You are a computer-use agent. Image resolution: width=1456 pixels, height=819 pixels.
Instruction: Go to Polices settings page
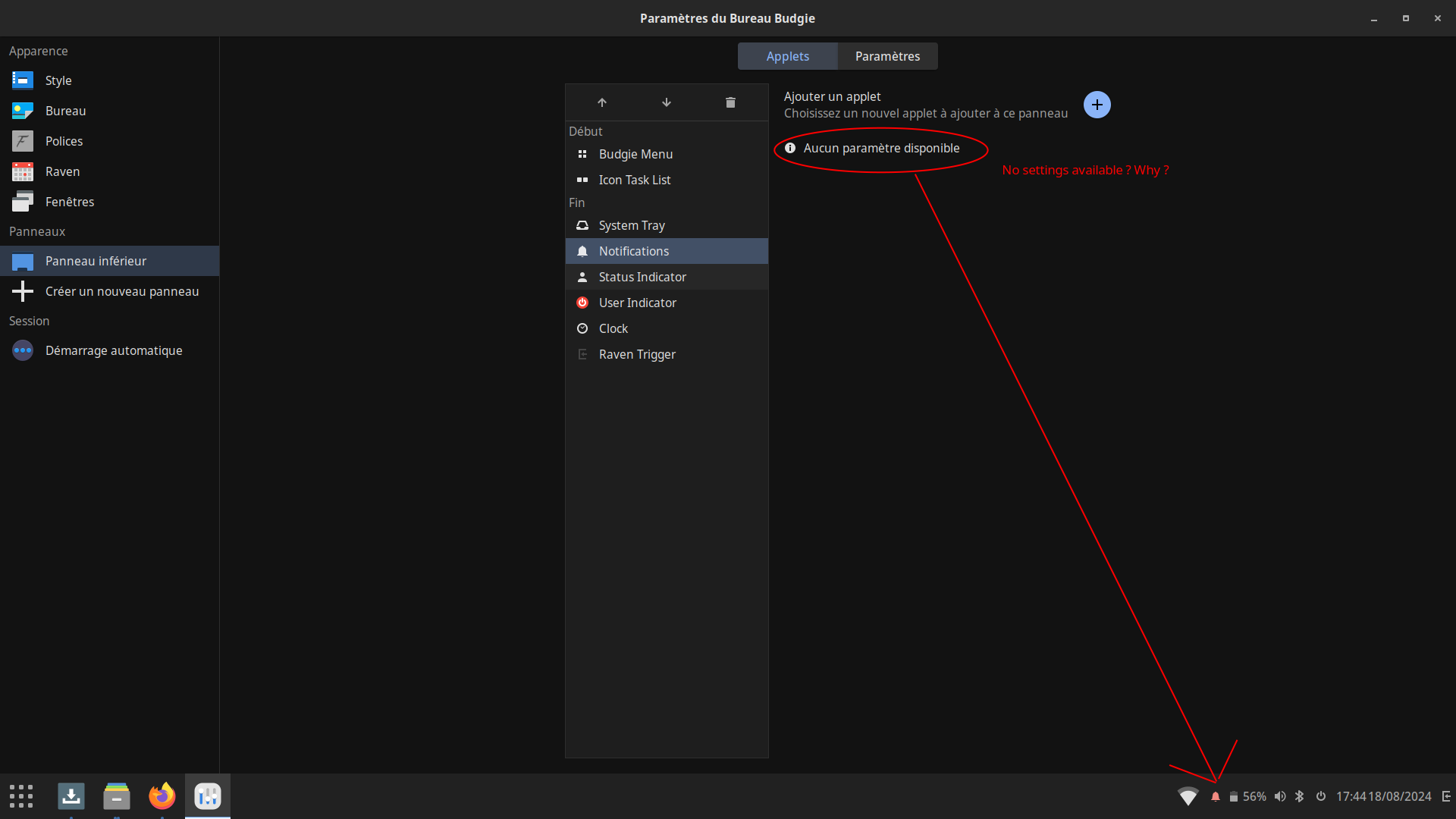64,141
